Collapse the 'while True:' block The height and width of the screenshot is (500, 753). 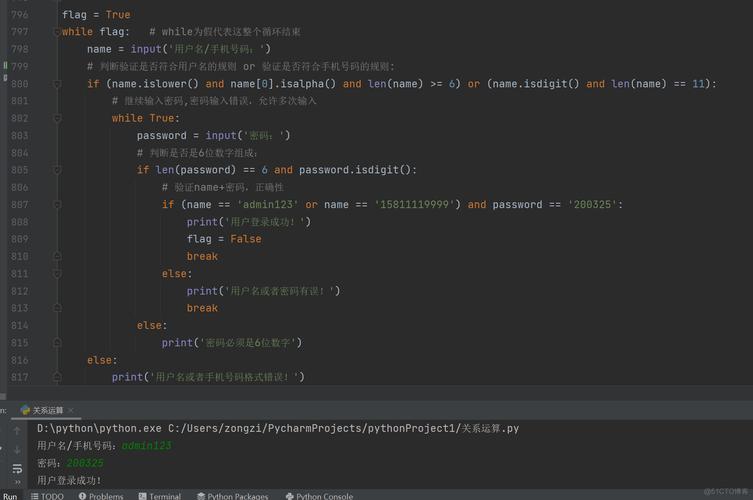point(57,118)
